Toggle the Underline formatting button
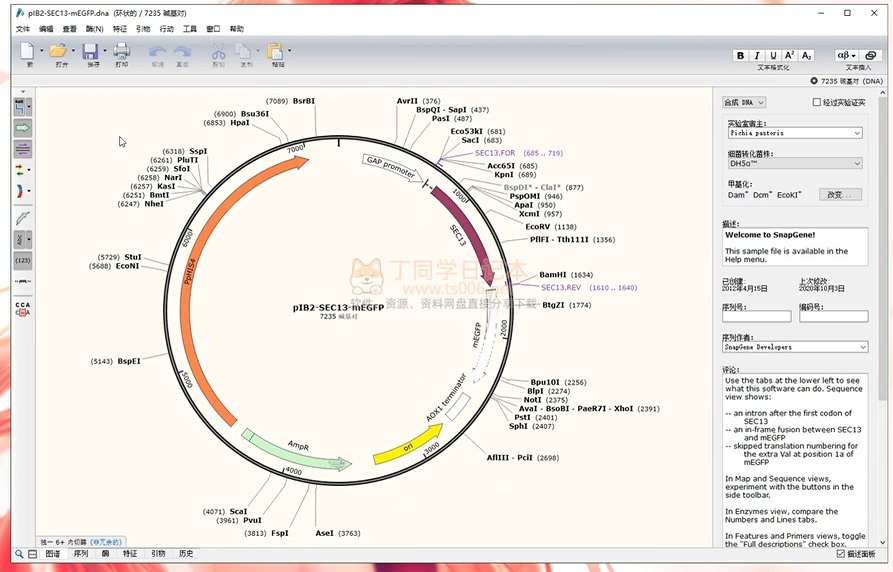The image size is (893, 572). (x=773, y=56)
